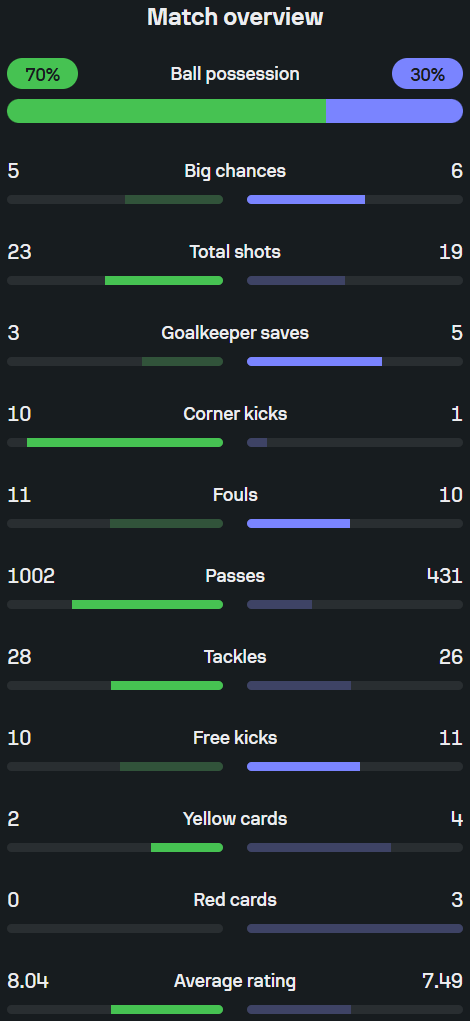The width and height of the screenshot is (470, 1021).
Task: Select the Tackles stat label
Action: coord(235,656)
